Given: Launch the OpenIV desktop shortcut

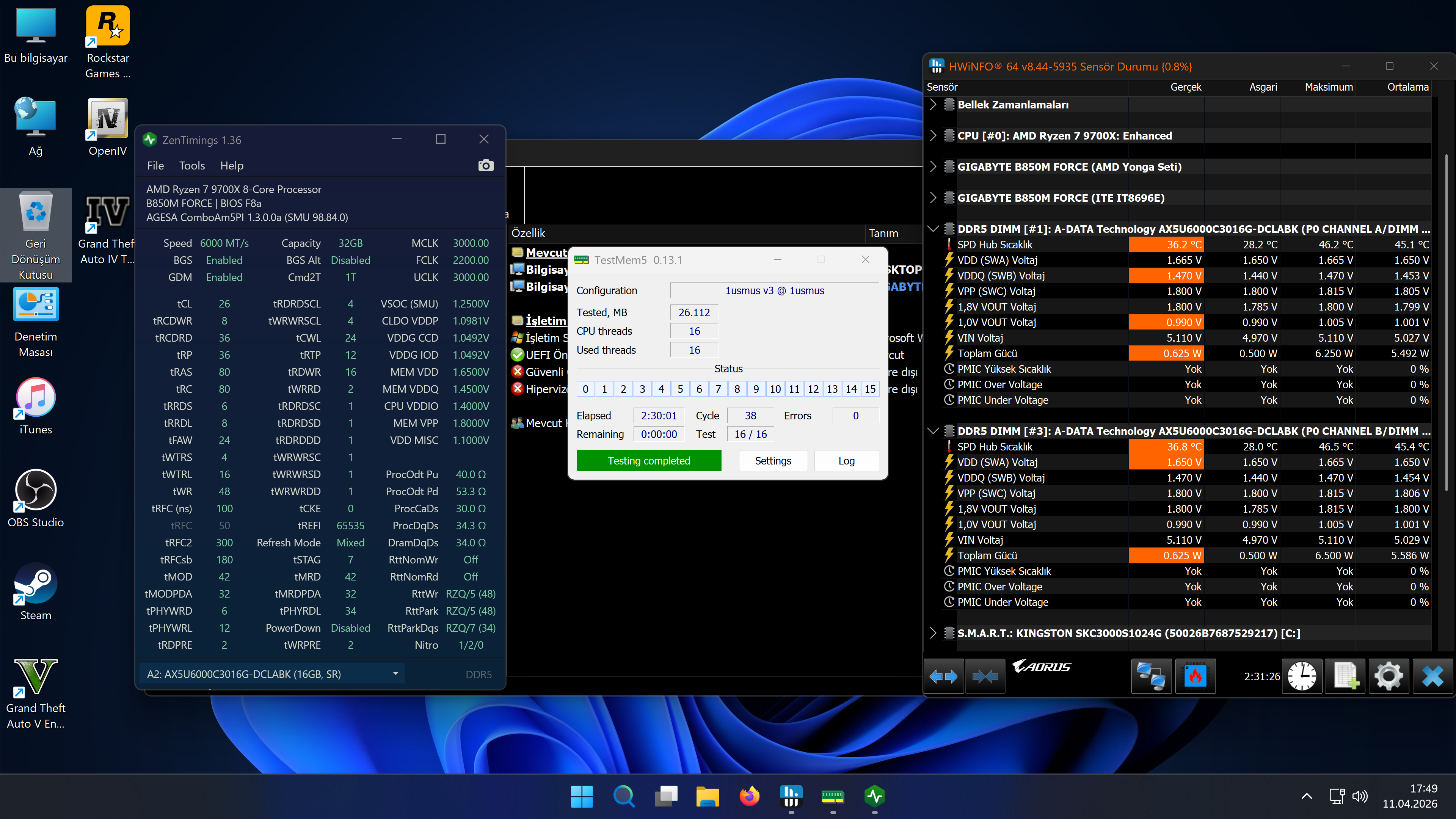Looking at the screenshot, I should [x=107, y=127].
